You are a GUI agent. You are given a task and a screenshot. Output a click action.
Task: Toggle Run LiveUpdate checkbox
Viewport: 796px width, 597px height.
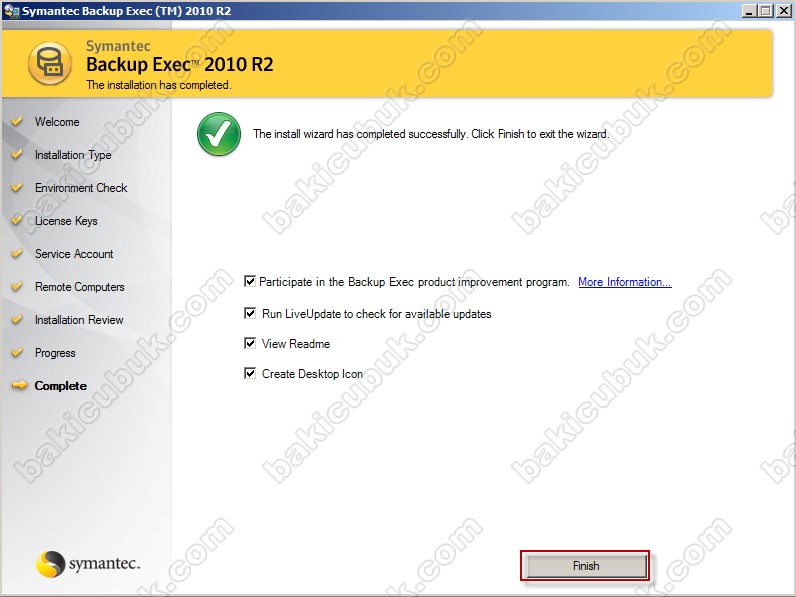pos(250,313)
